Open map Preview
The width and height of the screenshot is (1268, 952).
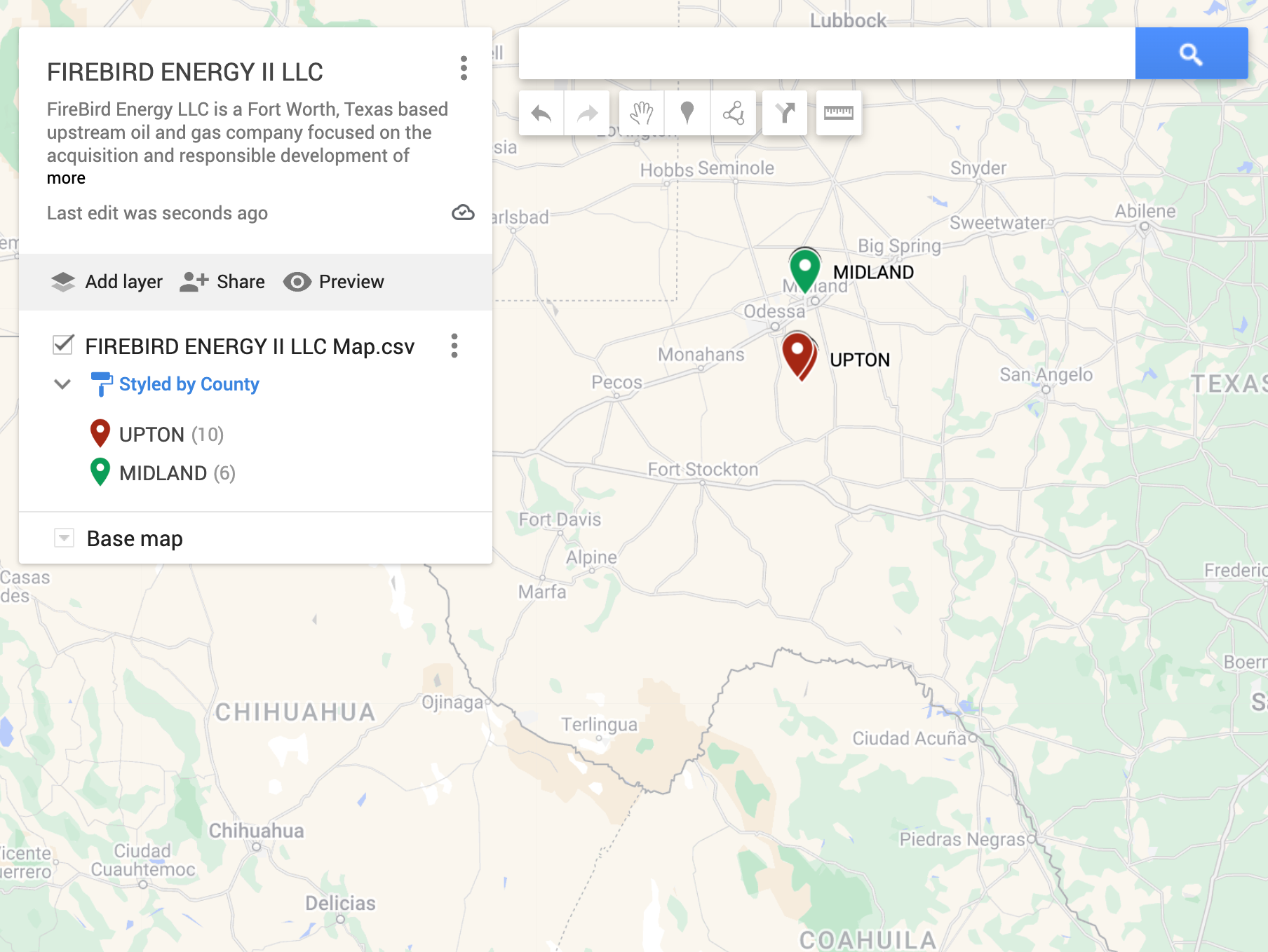(335, 282)
